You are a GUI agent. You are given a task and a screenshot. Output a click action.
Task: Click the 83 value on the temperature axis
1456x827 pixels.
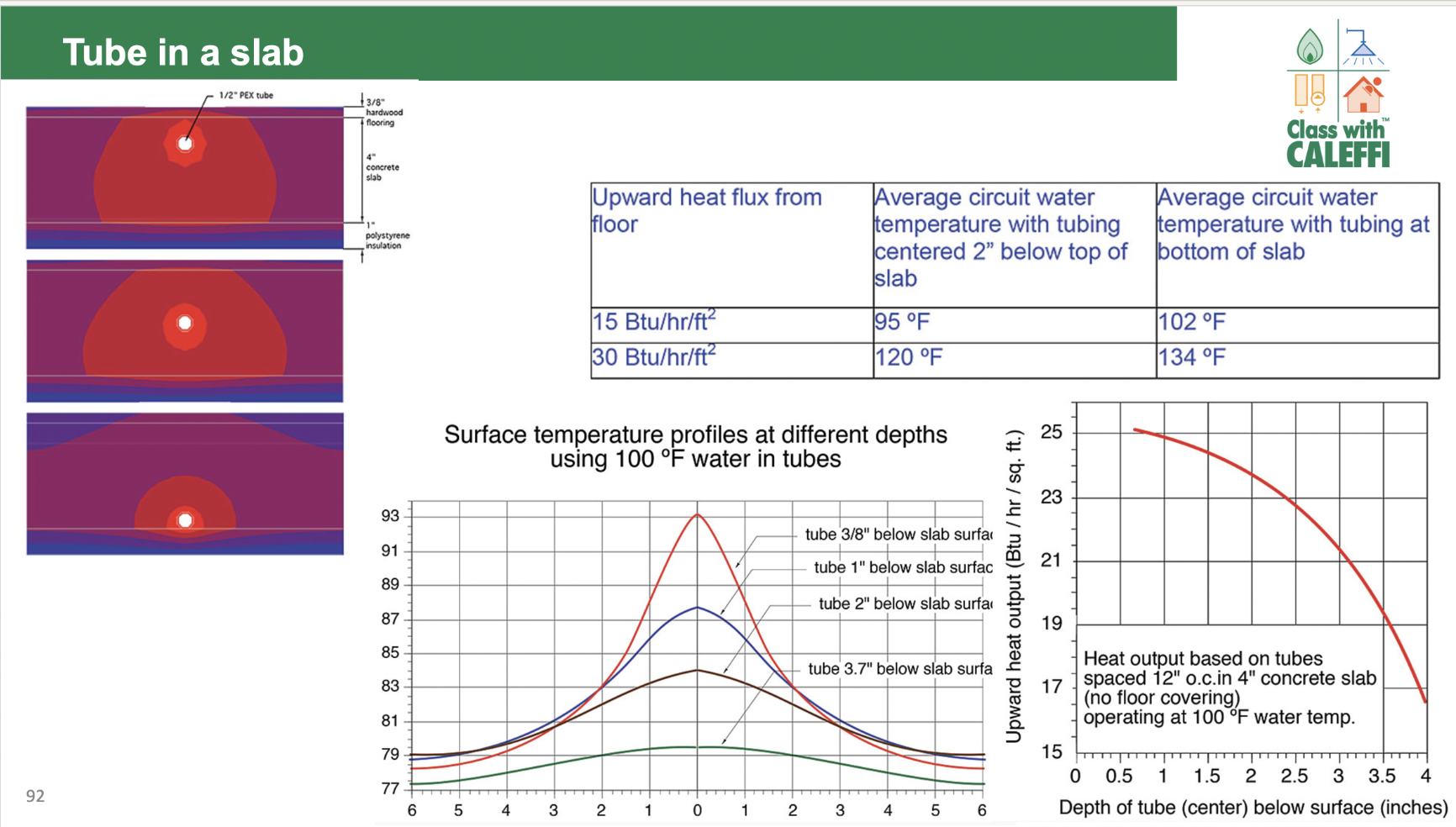(390, 687)
